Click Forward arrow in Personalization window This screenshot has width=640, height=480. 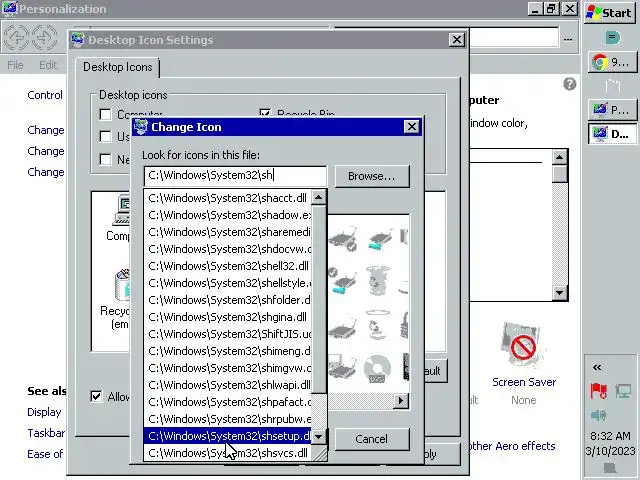[x=44, y=38]
